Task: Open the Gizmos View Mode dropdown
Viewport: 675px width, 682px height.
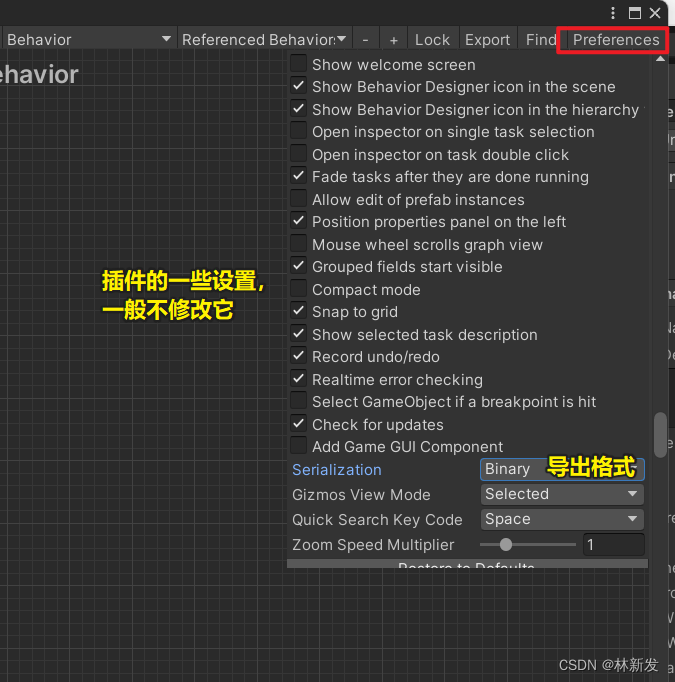Action: click(x=562, y=494)
